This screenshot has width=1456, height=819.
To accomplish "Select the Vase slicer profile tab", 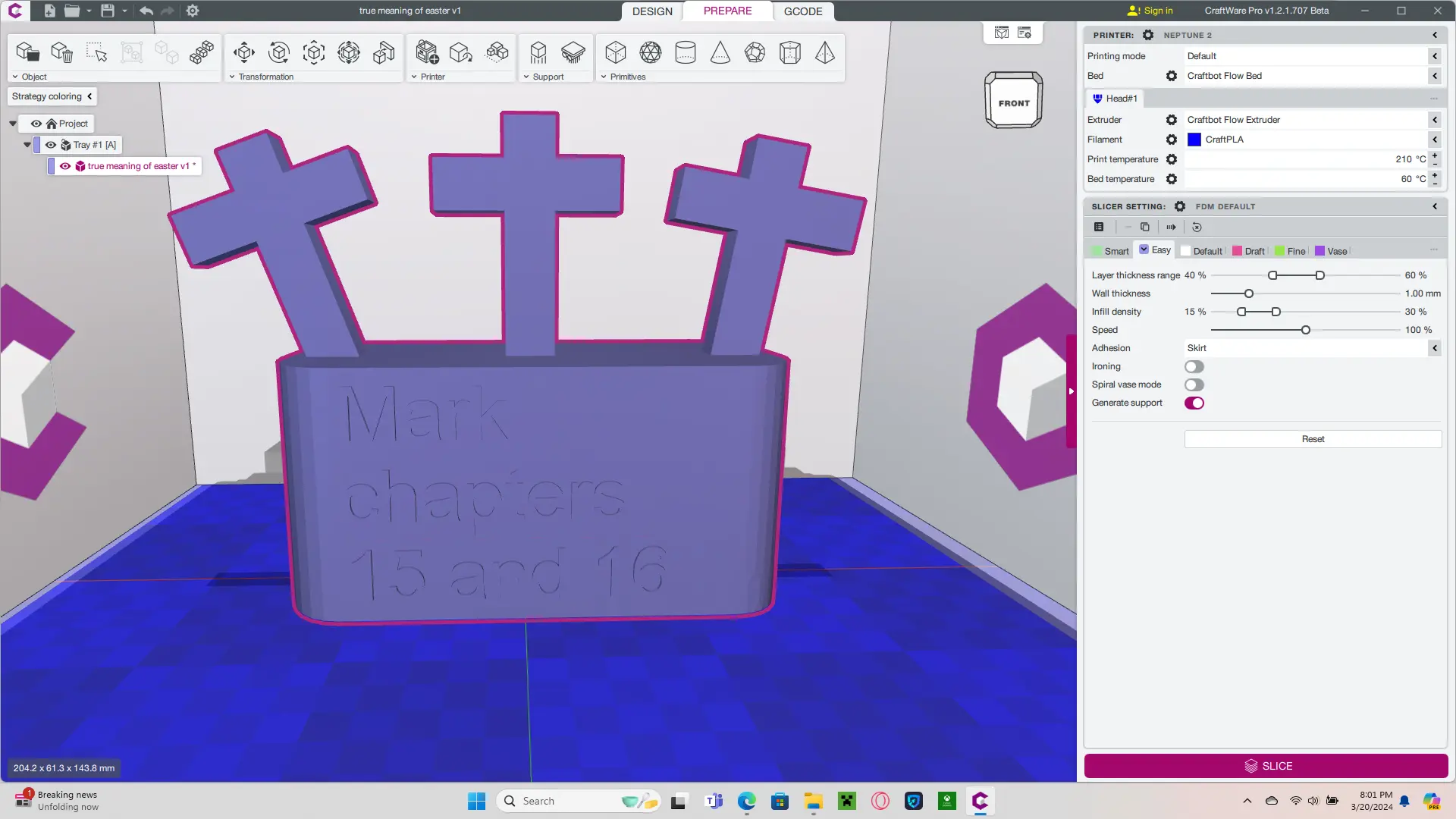I will click(1331, 251).
